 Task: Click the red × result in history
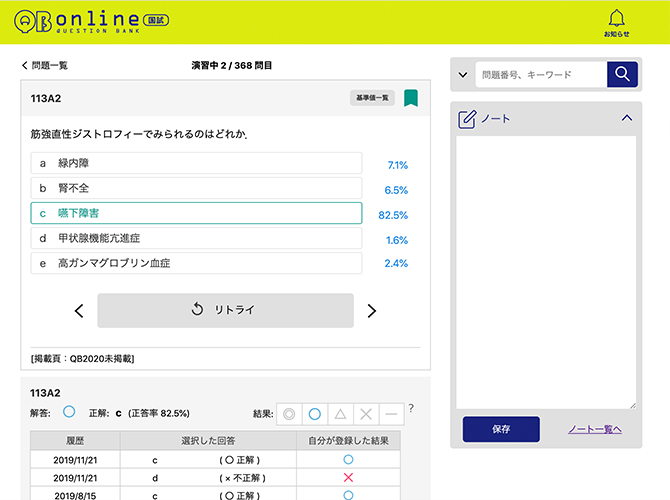[x=348, y=478]
